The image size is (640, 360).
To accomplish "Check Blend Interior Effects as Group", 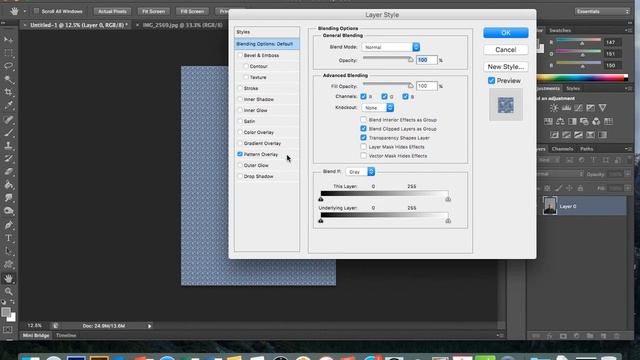I will pyautogui.click(x=363, y=120).
